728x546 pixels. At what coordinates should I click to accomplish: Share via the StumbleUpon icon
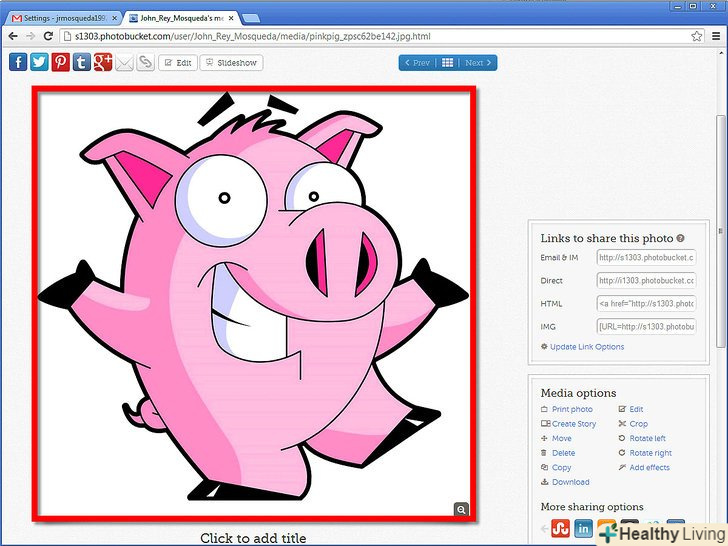560,529
